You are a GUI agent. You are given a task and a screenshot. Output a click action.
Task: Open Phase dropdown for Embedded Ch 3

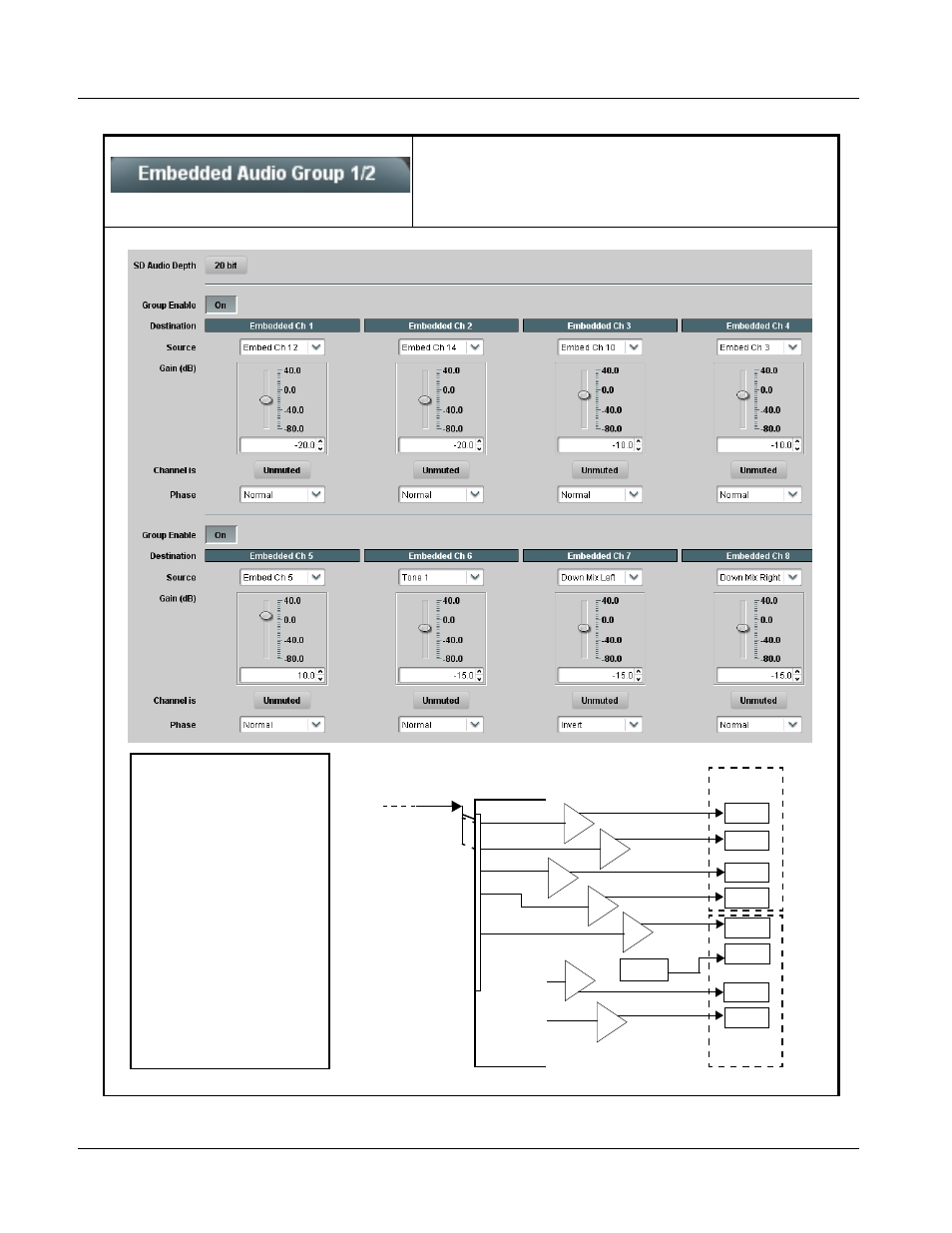600,494
